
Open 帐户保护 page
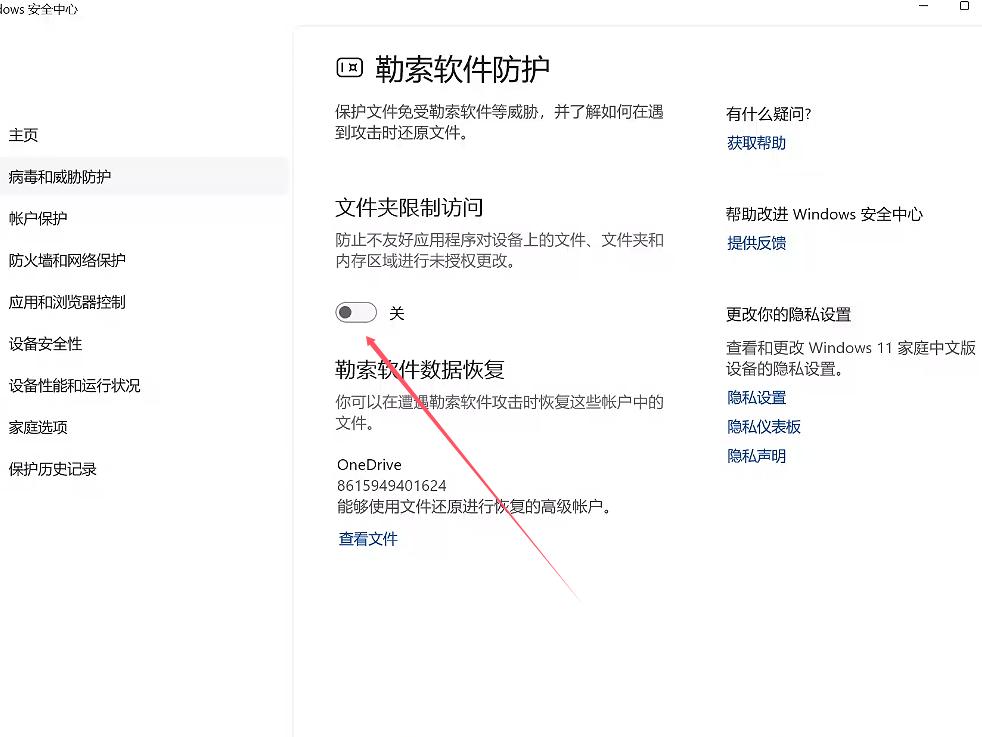(38, 219)
